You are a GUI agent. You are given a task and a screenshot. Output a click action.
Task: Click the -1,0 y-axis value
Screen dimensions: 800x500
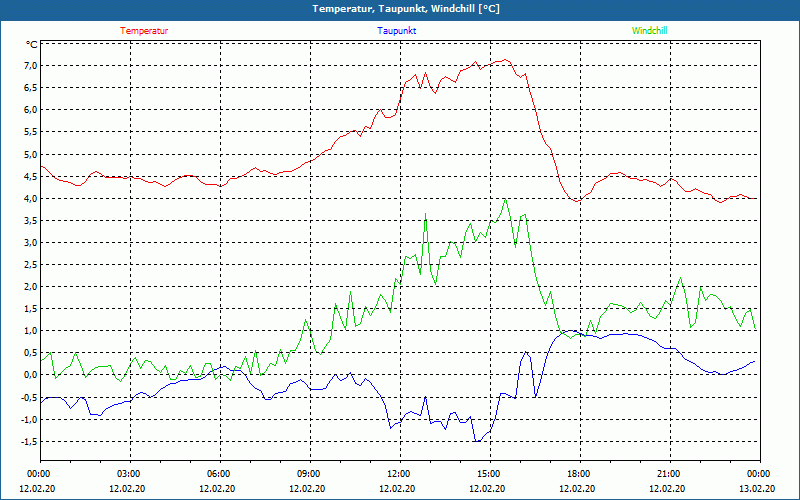[30, 419]
